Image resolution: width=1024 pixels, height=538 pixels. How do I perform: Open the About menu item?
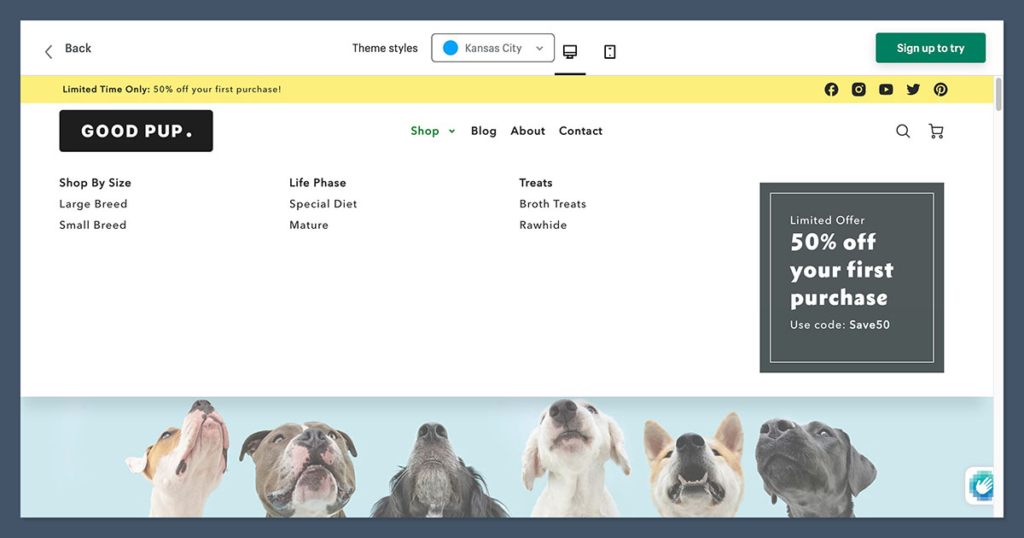(527, 131)
